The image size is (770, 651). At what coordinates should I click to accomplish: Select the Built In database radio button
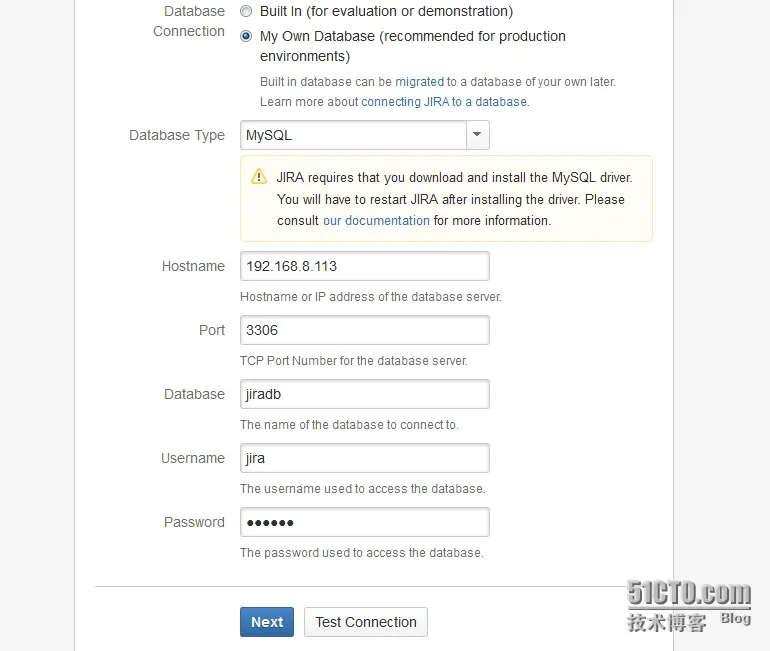[x=246, y=12]
